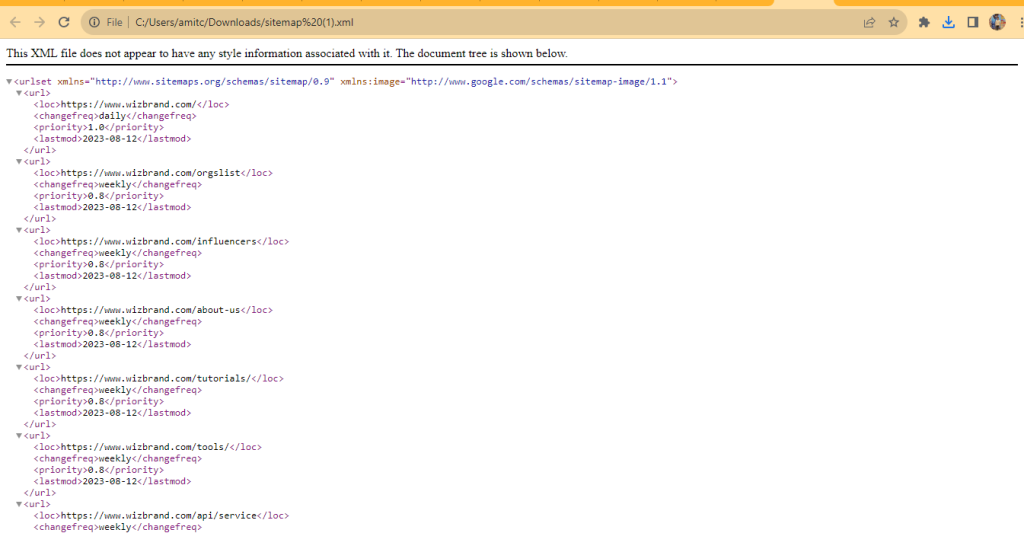
Task: Collapse the url node containing tools
Action: click(x=19, y=436)
